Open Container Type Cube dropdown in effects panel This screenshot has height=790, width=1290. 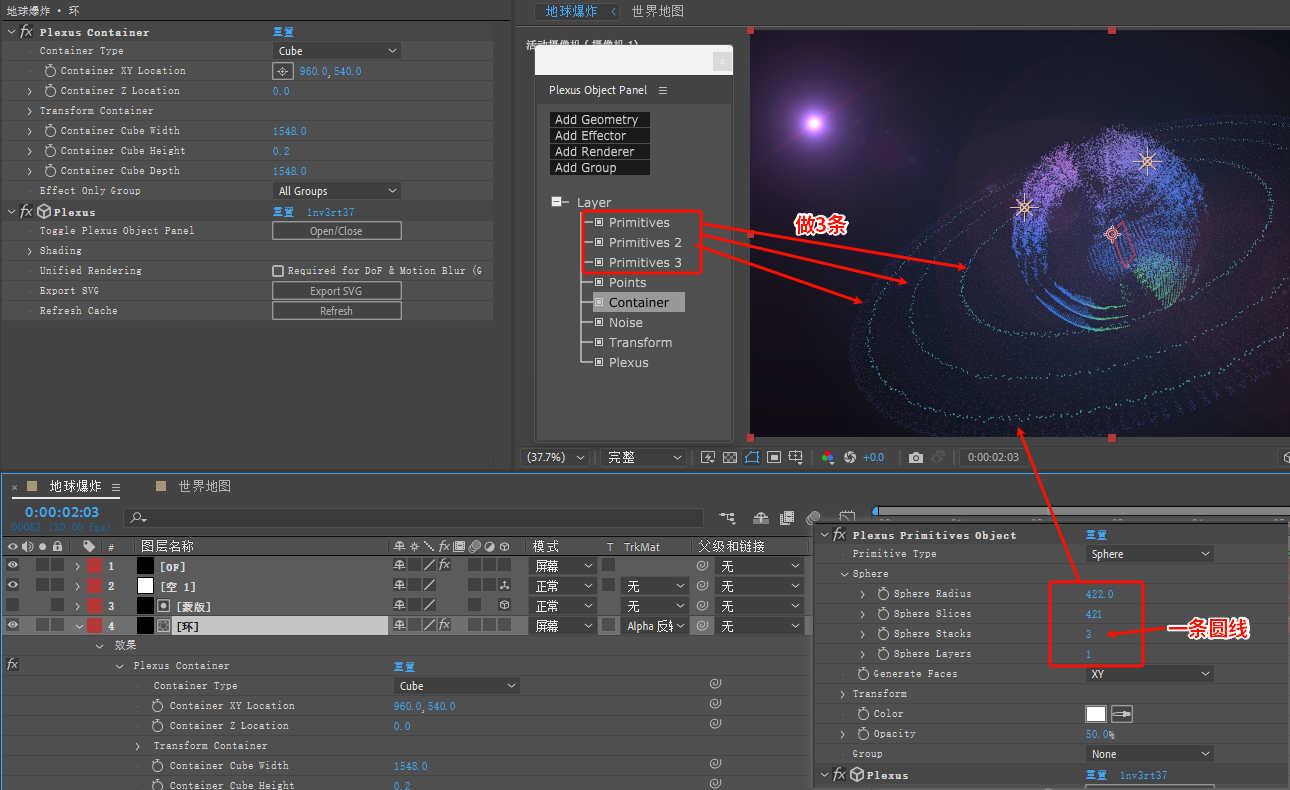click(337, 51)
